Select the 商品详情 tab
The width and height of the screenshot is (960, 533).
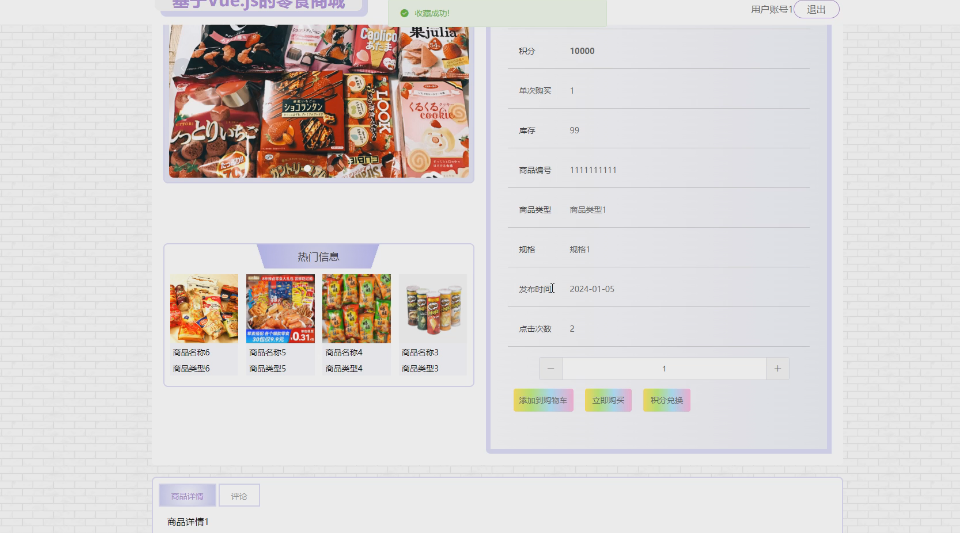(187, 496)
